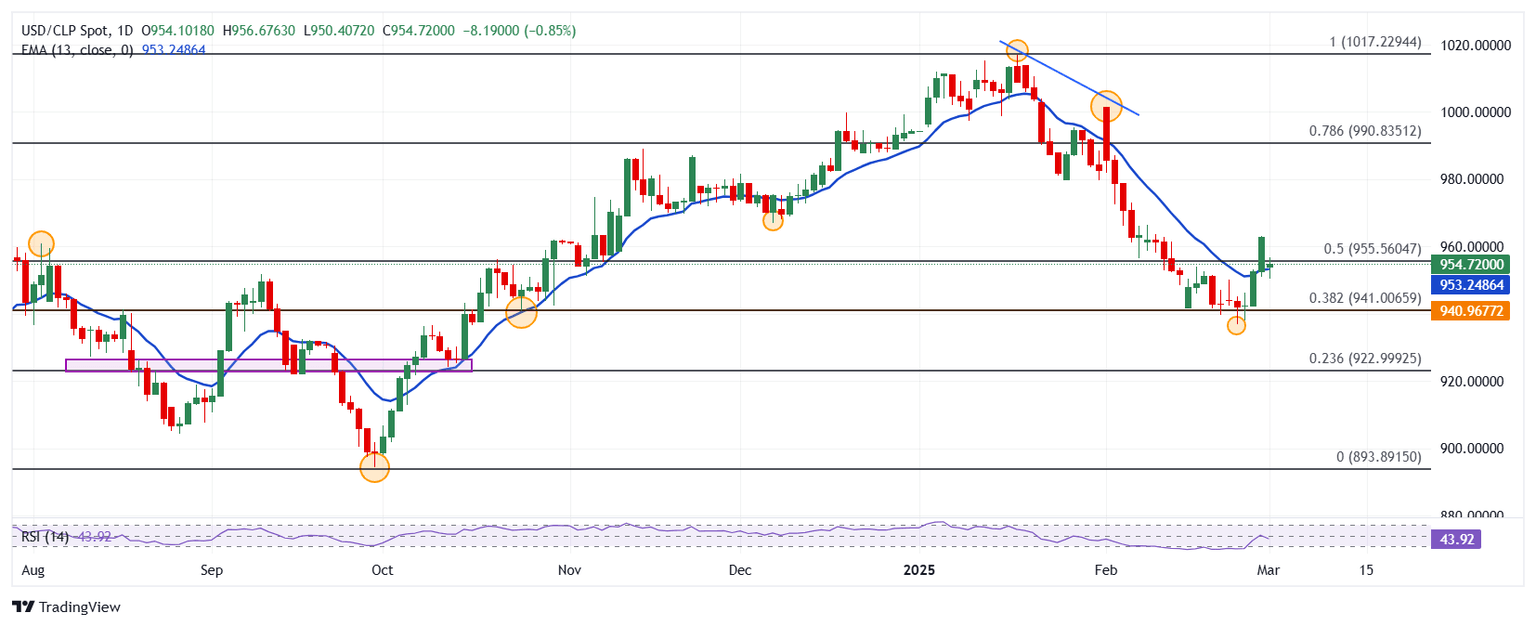Select the orange circle on the late October pullback

coord(521,312)
